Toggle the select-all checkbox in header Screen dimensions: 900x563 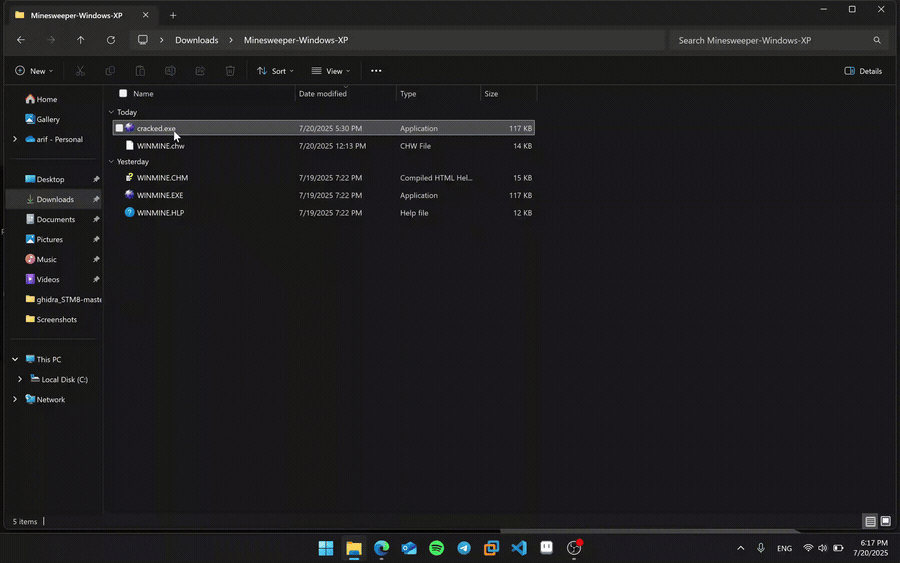point(123,93)
